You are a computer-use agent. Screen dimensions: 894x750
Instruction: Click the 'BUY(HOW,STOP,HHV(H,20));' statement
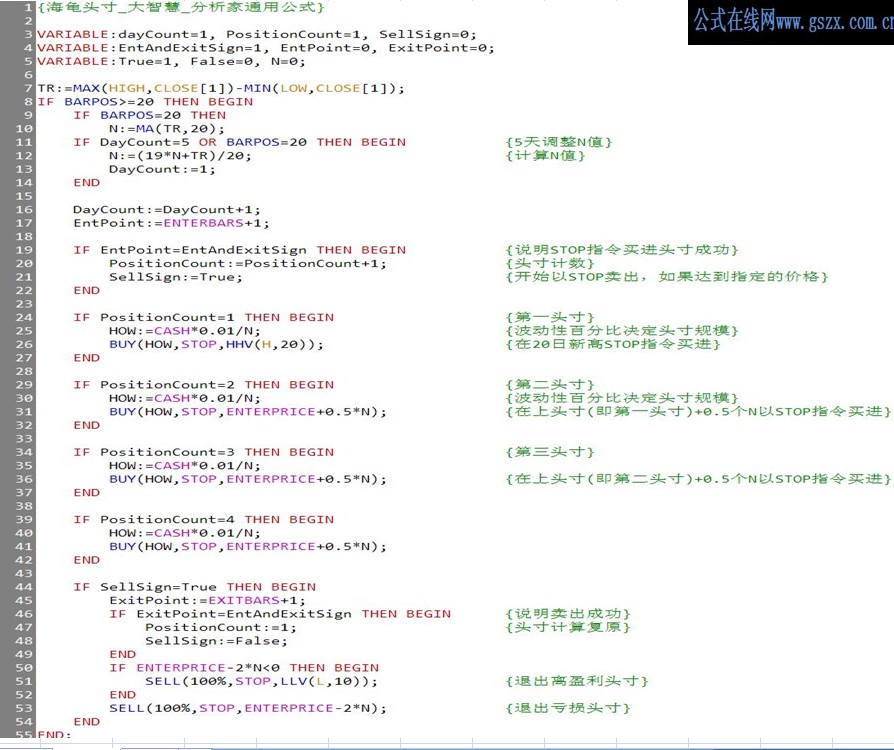tap(216, 344)
